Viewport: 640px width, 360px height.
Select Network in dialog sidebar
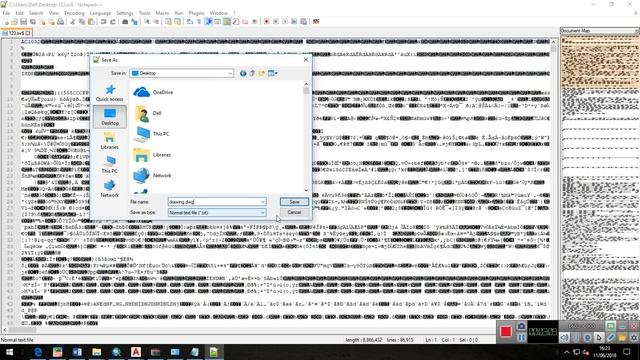[x=109, y=189]
